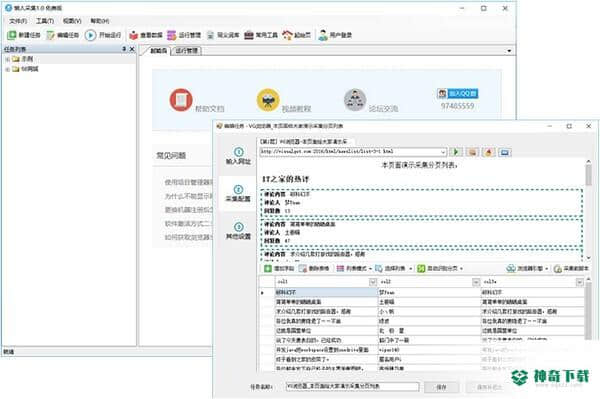The height and width of the screenshot is (399, 600).
Task: Click the 增加字段 green plus icon in edit window
Action: tap(268, 269)
